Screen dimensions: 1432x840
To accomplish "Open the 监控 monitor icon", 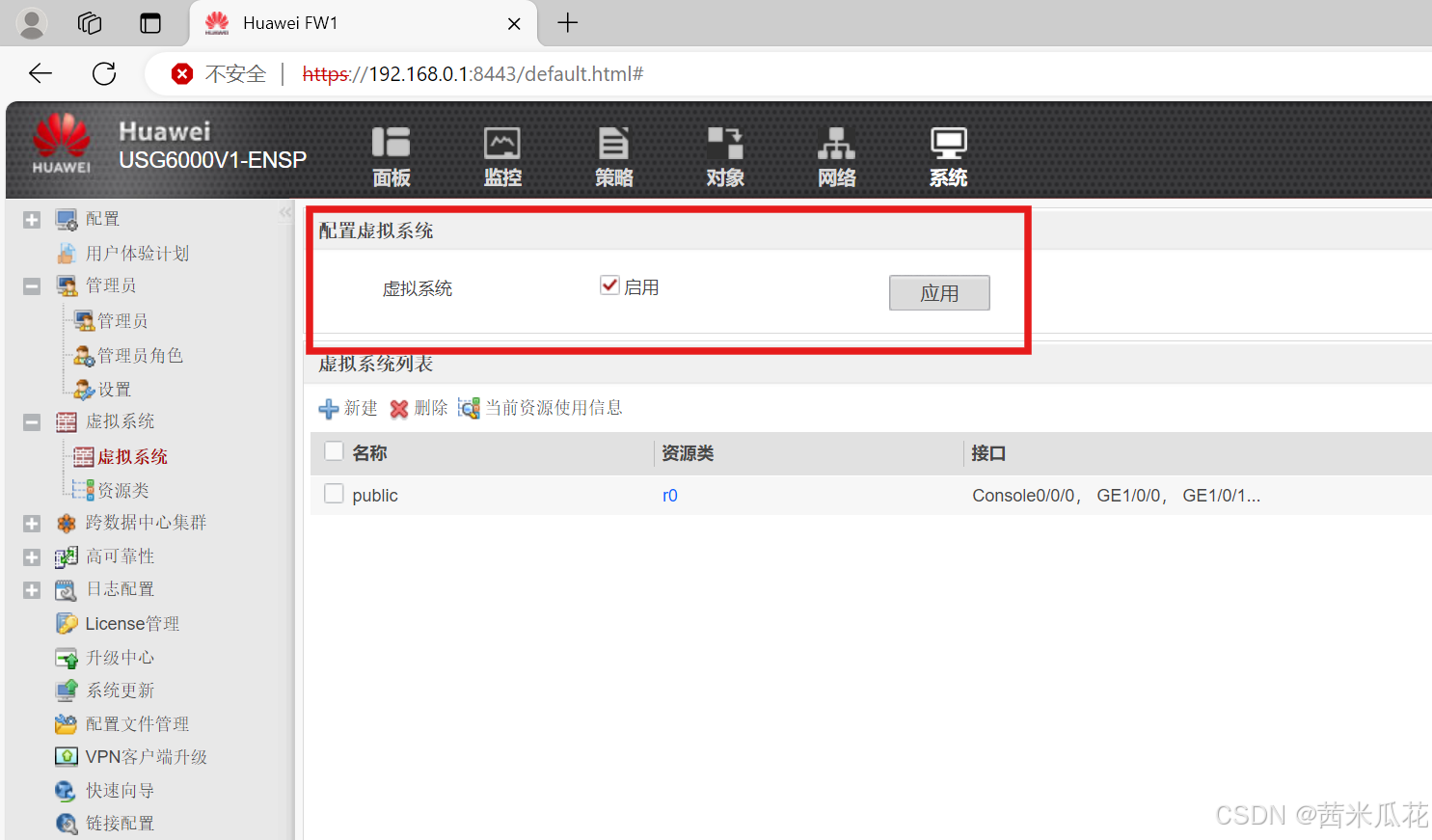I will pyautogui.click(x=502, y=144).
